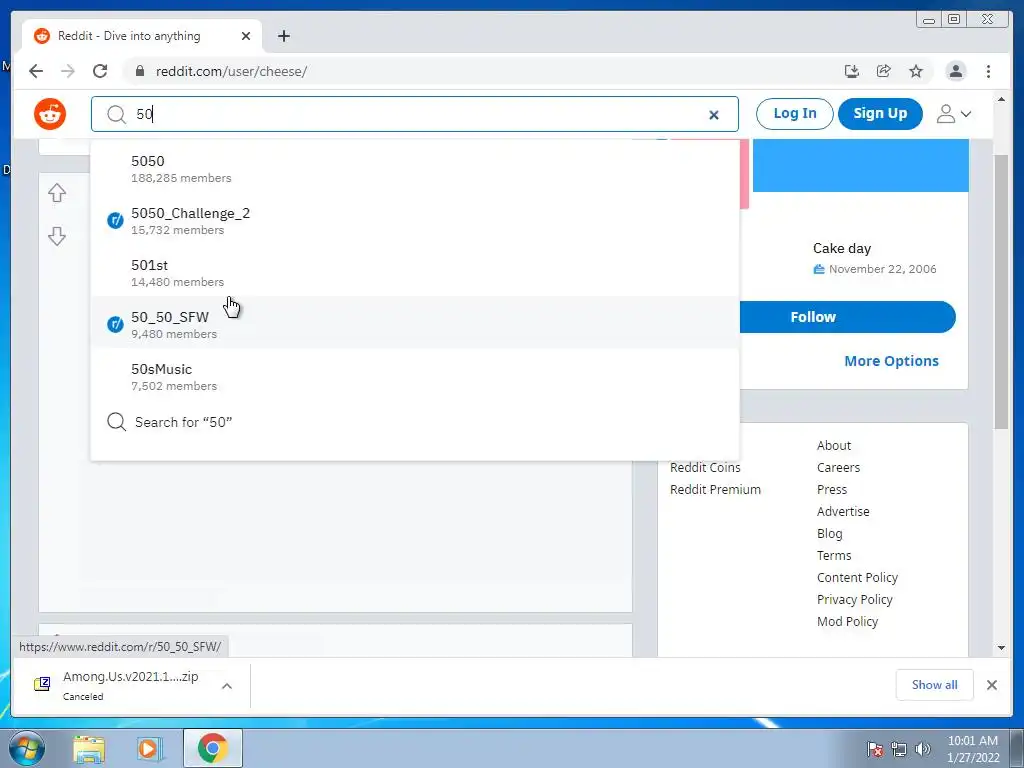Open the Chrome profile avatar icon
The width and height of the screenshot is (1024, 768).
(x=956, y=71)
